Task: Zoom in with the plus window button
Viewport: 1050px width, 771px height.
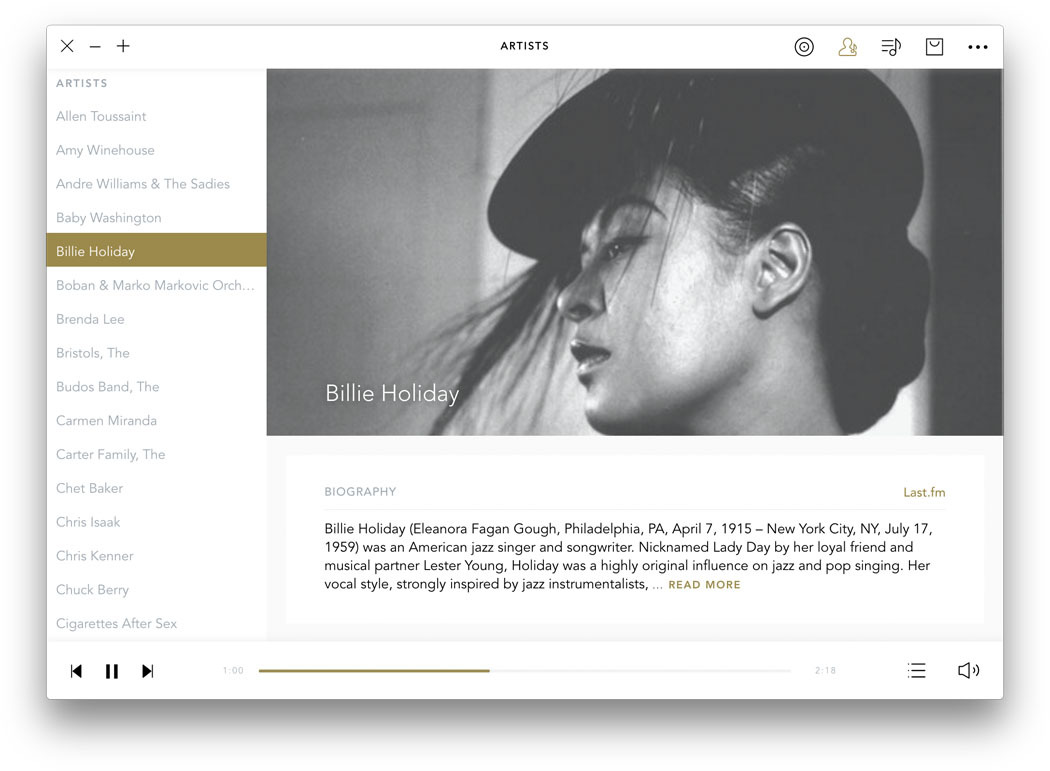Action: 123,46
